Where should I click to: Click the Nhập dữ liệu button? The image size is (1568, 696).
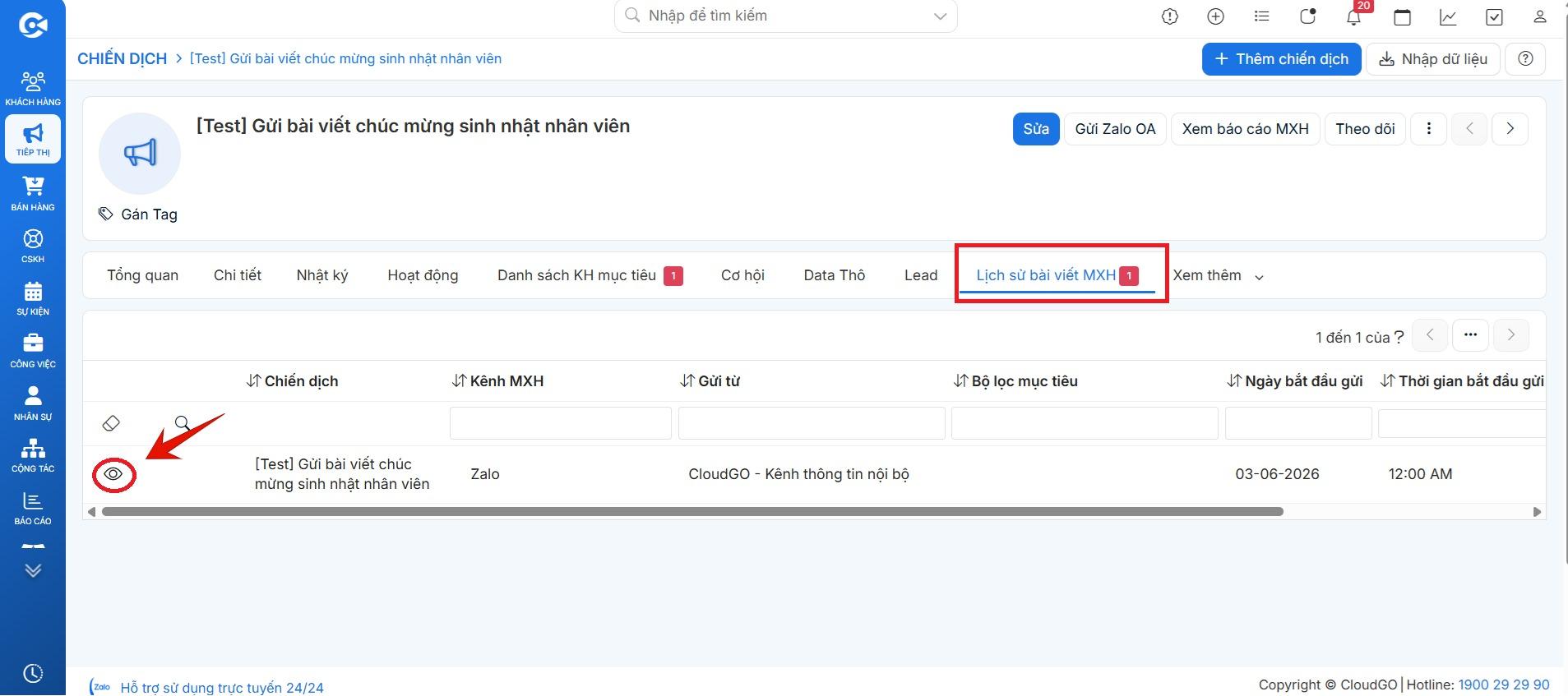pos(1433,59)
